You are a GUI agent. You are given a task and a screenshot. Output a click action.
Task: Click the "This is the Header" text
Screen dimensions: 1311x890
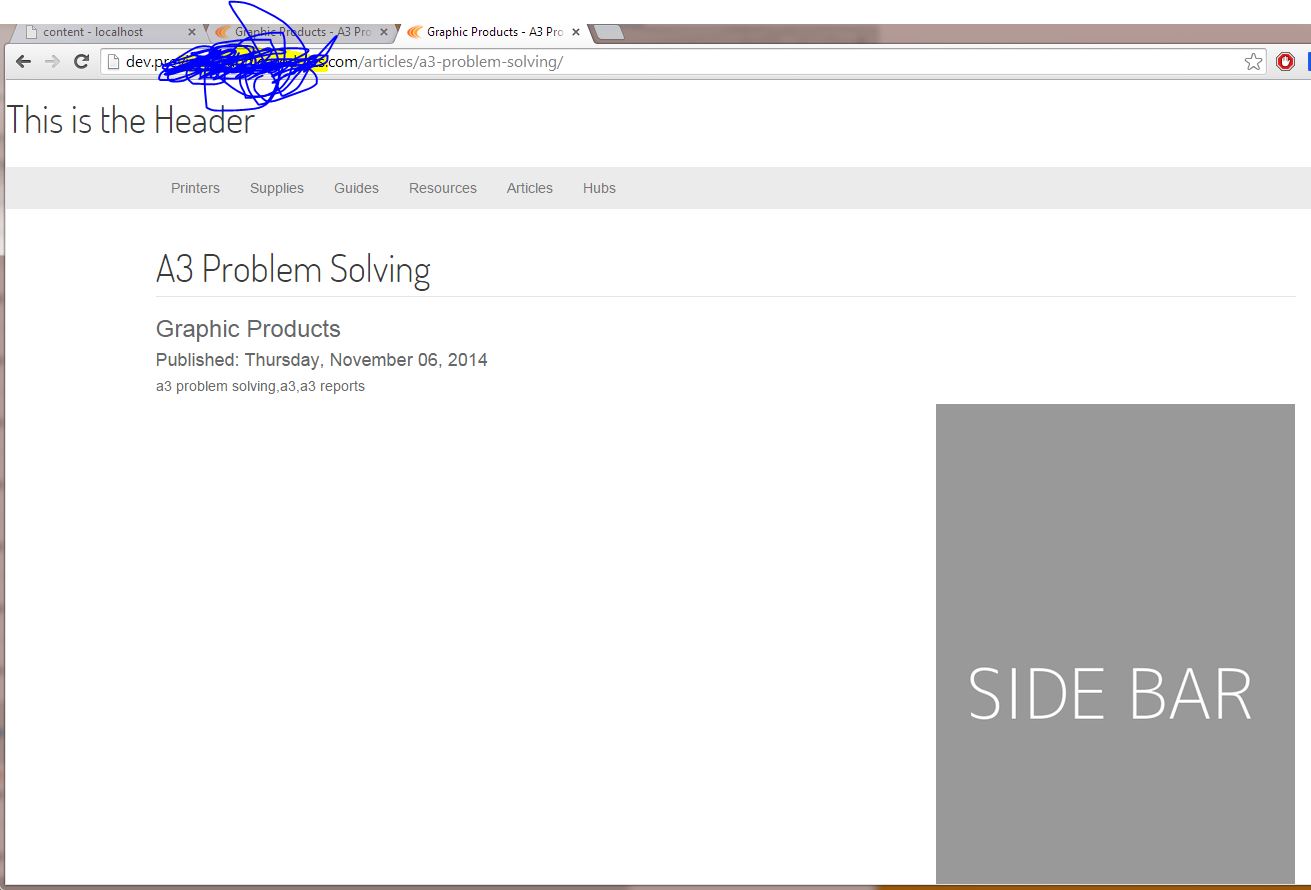coord(131,121)
